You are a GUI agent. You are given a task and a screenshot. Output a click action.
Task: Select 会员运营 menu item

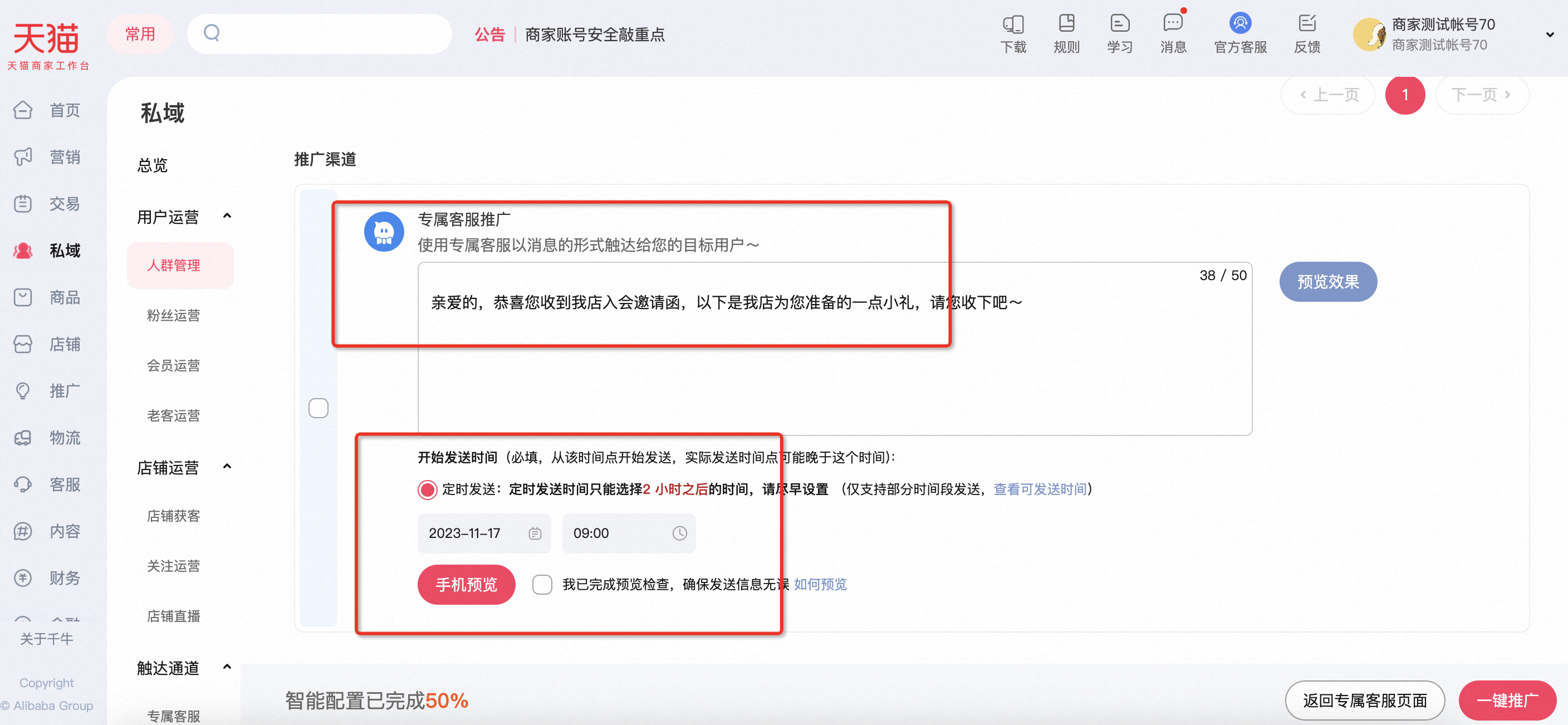[x=174, y=365]
